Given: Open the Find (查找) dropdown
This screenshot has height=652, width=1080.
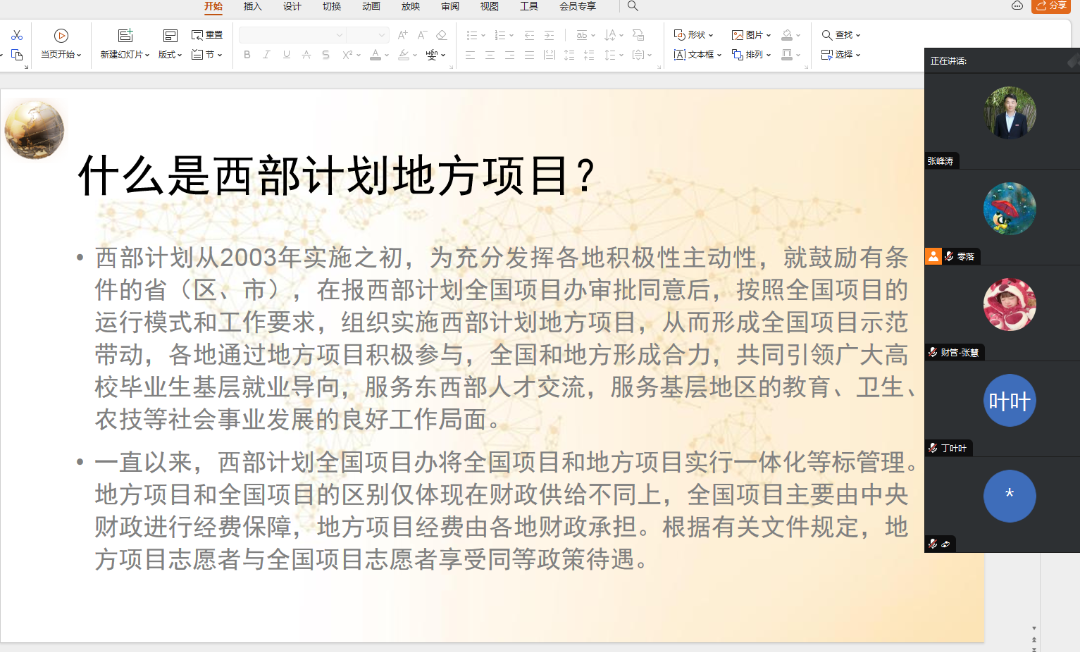Looking at the screenshot, I should pyautogui.click(x=841, y=35).
